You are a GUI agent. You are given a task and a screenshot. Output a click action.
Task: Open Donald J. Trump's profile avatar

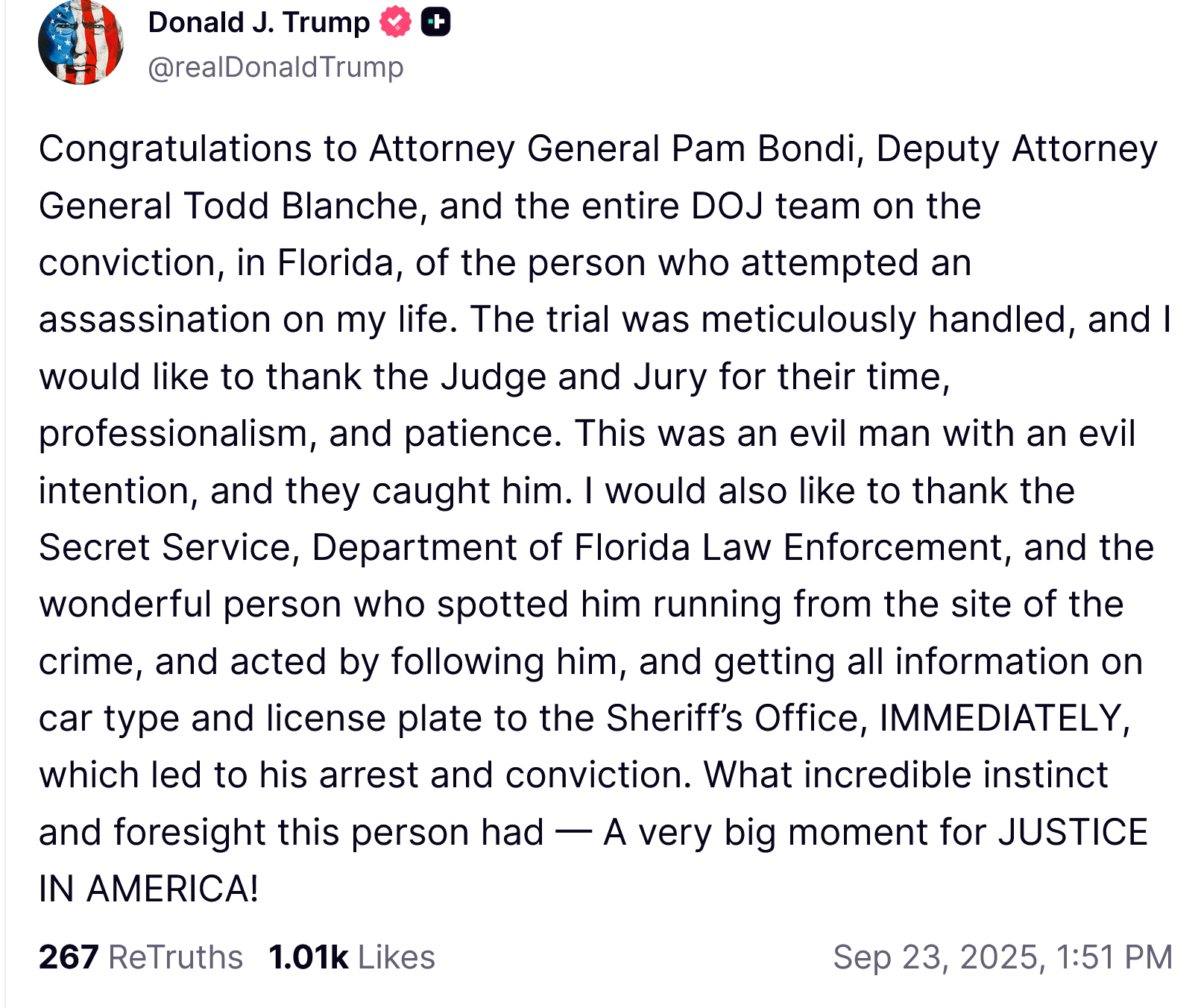[x=81, y=42]
